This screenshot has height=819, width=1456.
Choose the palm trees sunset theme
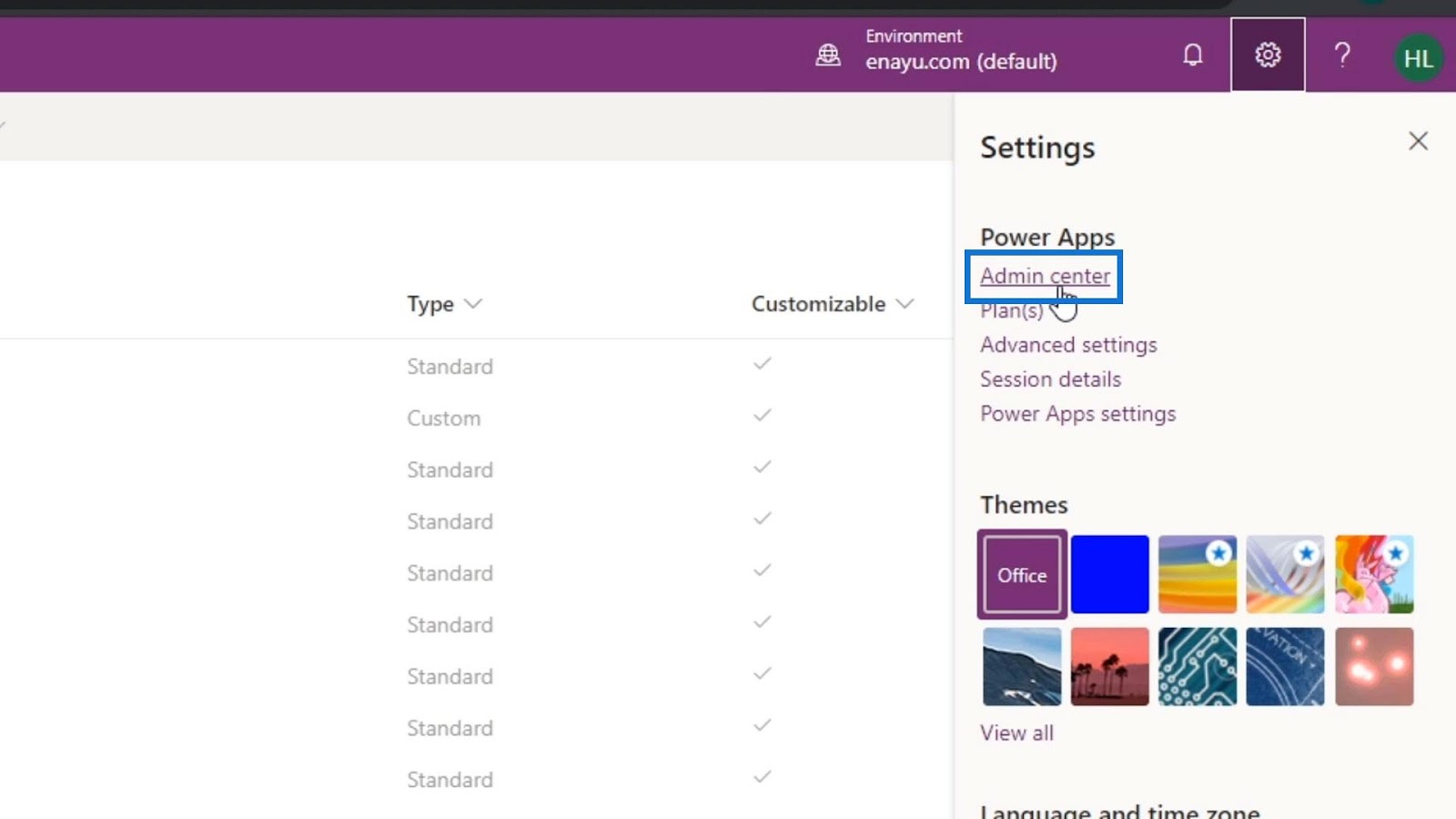tap(1109, 666)
